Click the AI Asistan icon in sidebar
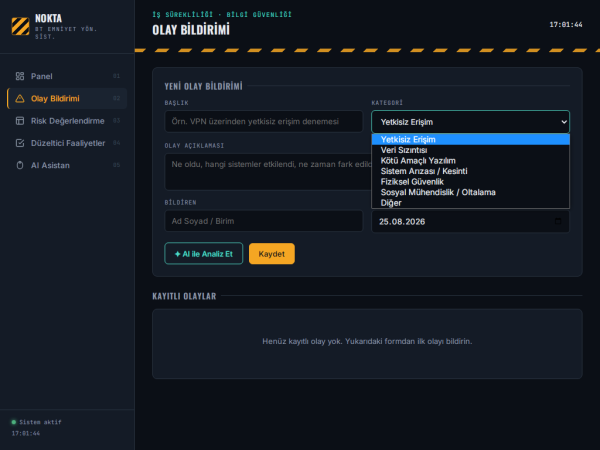The image size is (600, 450). coord(20,165)
